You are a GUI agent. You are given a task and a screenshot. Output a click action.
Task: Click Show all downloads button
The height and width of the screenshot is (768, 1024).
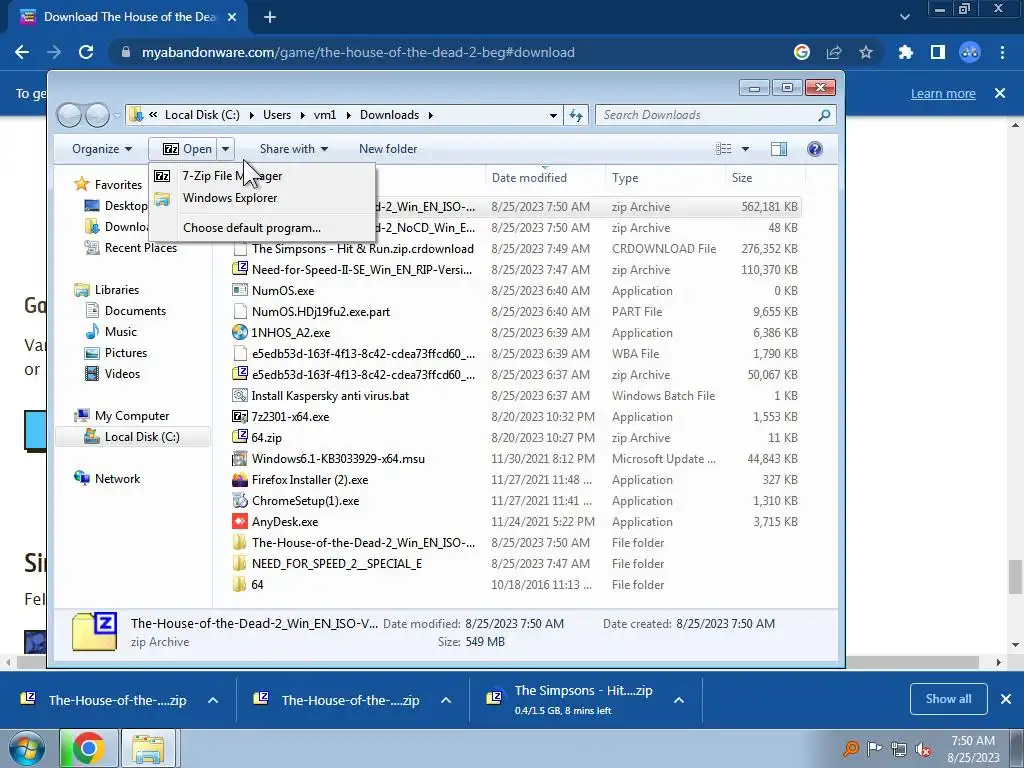tap(948, 699)
